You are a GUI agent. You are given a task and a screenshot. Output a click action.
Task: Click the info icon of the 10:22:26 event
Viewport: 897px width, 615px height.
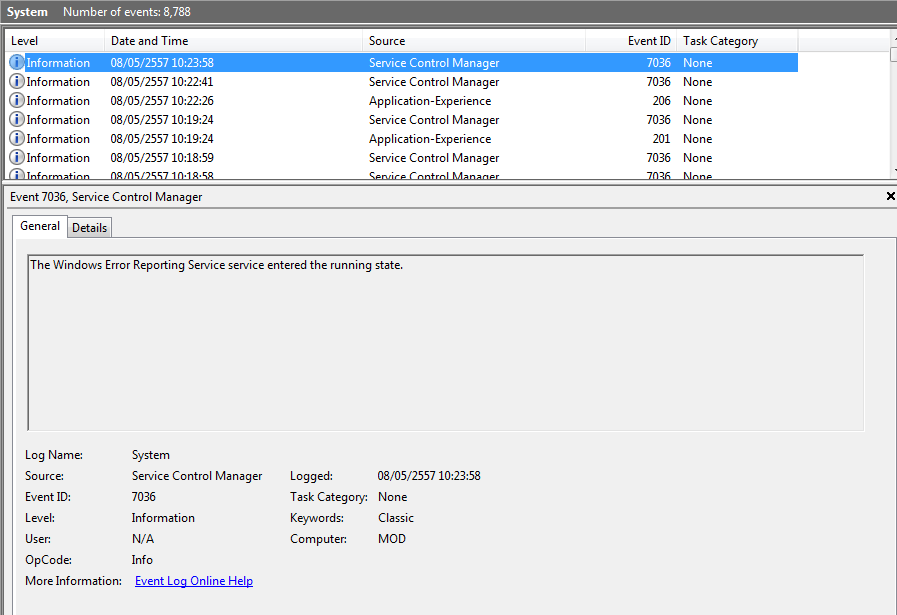pyautogui.click(x=17, y=101)
